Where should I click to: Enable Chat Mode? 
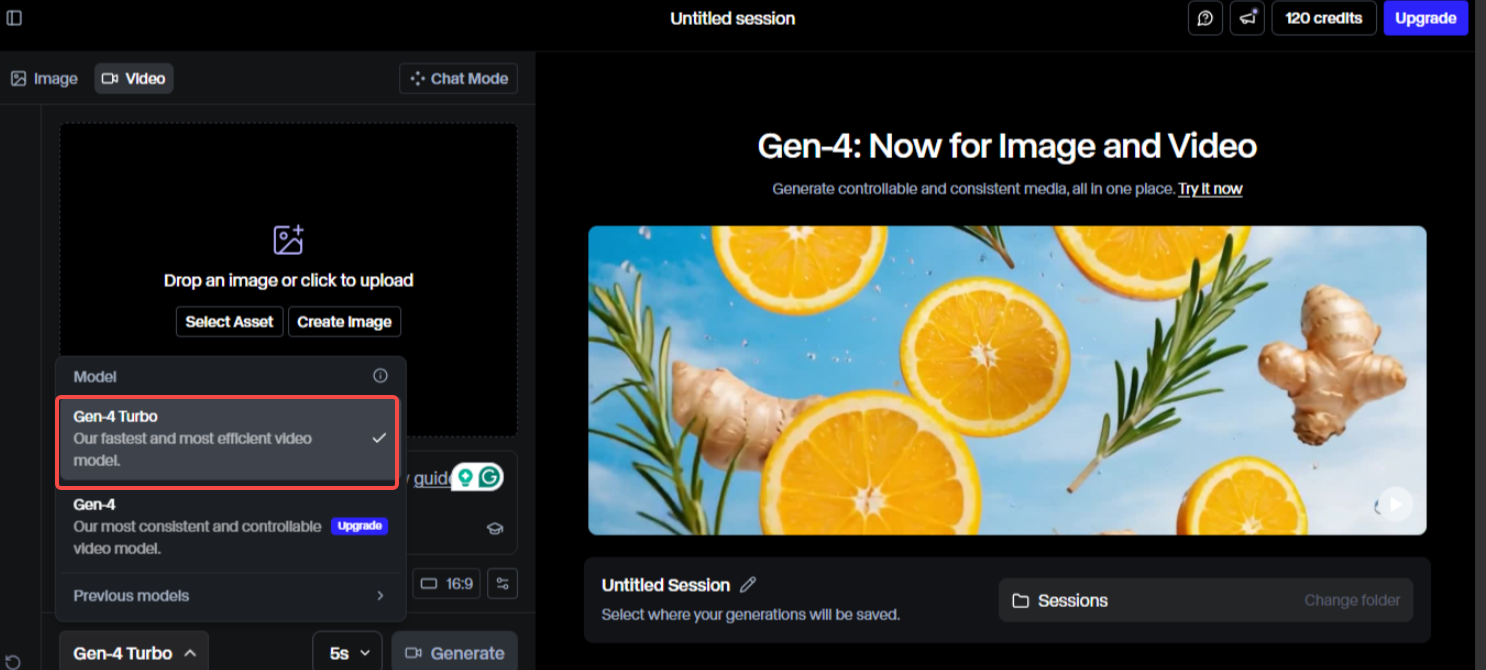[x=458, y=79]
